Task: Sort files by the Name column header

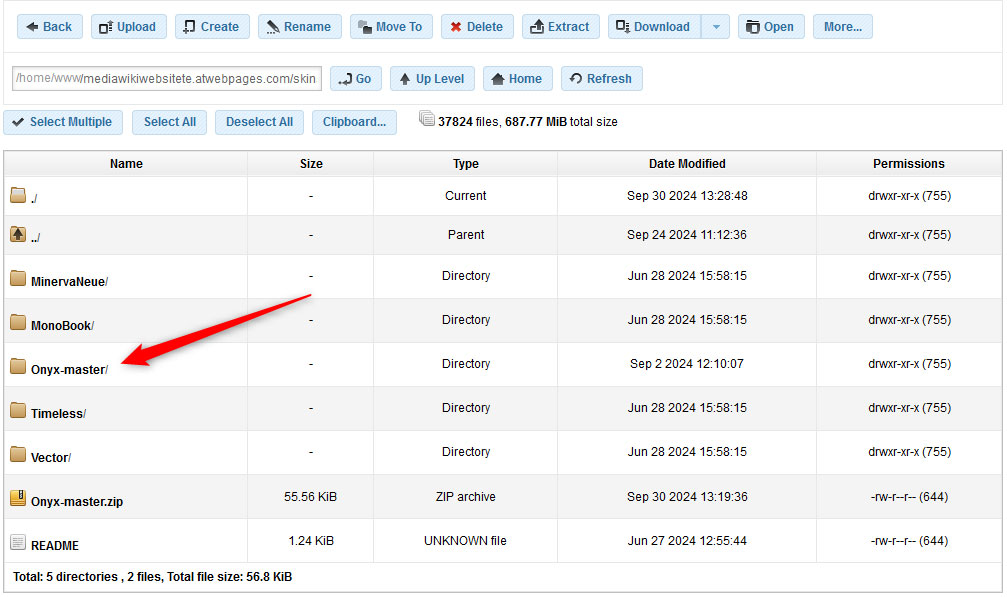Action: click(x=125, y=163)
